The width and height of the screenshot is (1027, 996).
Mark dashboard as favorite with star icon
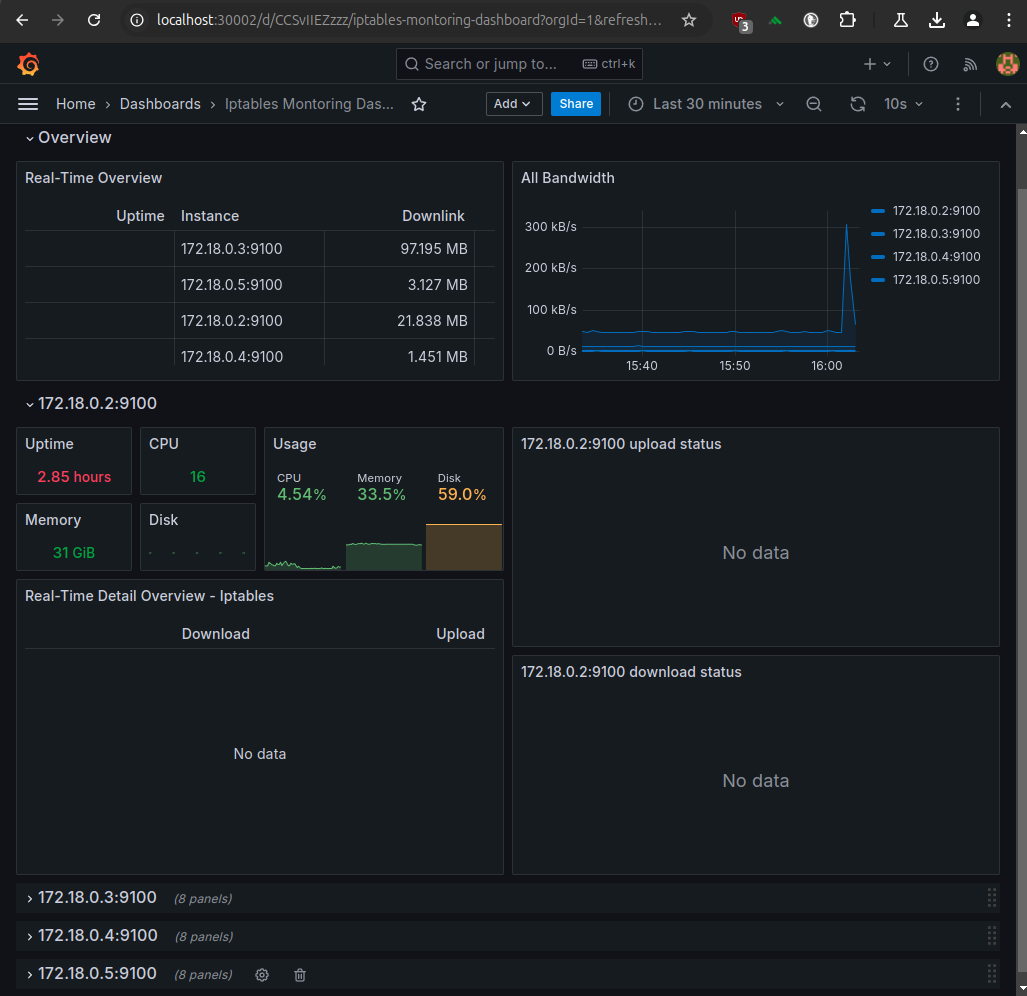pyautogui.click(x=419, y=104)
